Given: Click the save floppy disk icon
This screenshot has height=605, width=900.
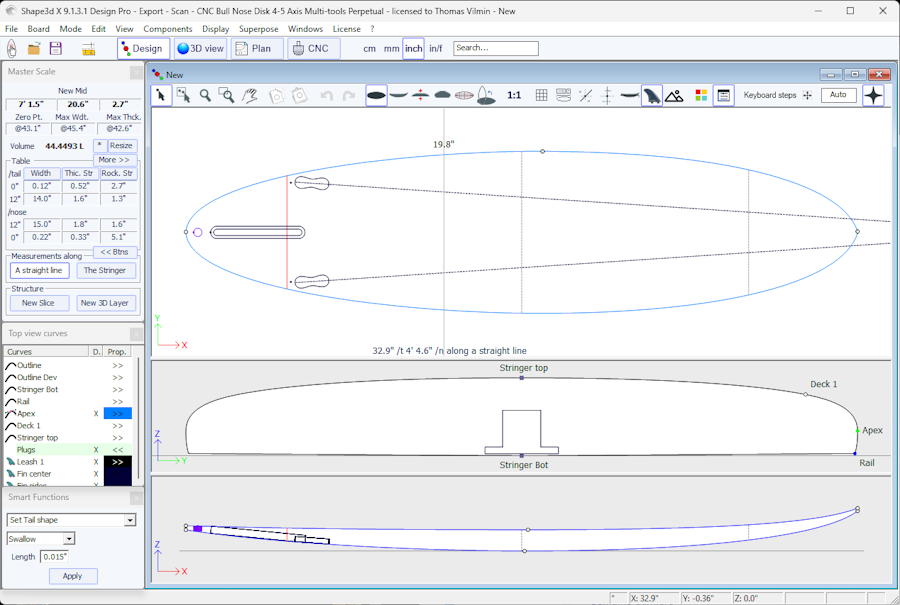Looking at the screenshot, I should coord(56,48).
